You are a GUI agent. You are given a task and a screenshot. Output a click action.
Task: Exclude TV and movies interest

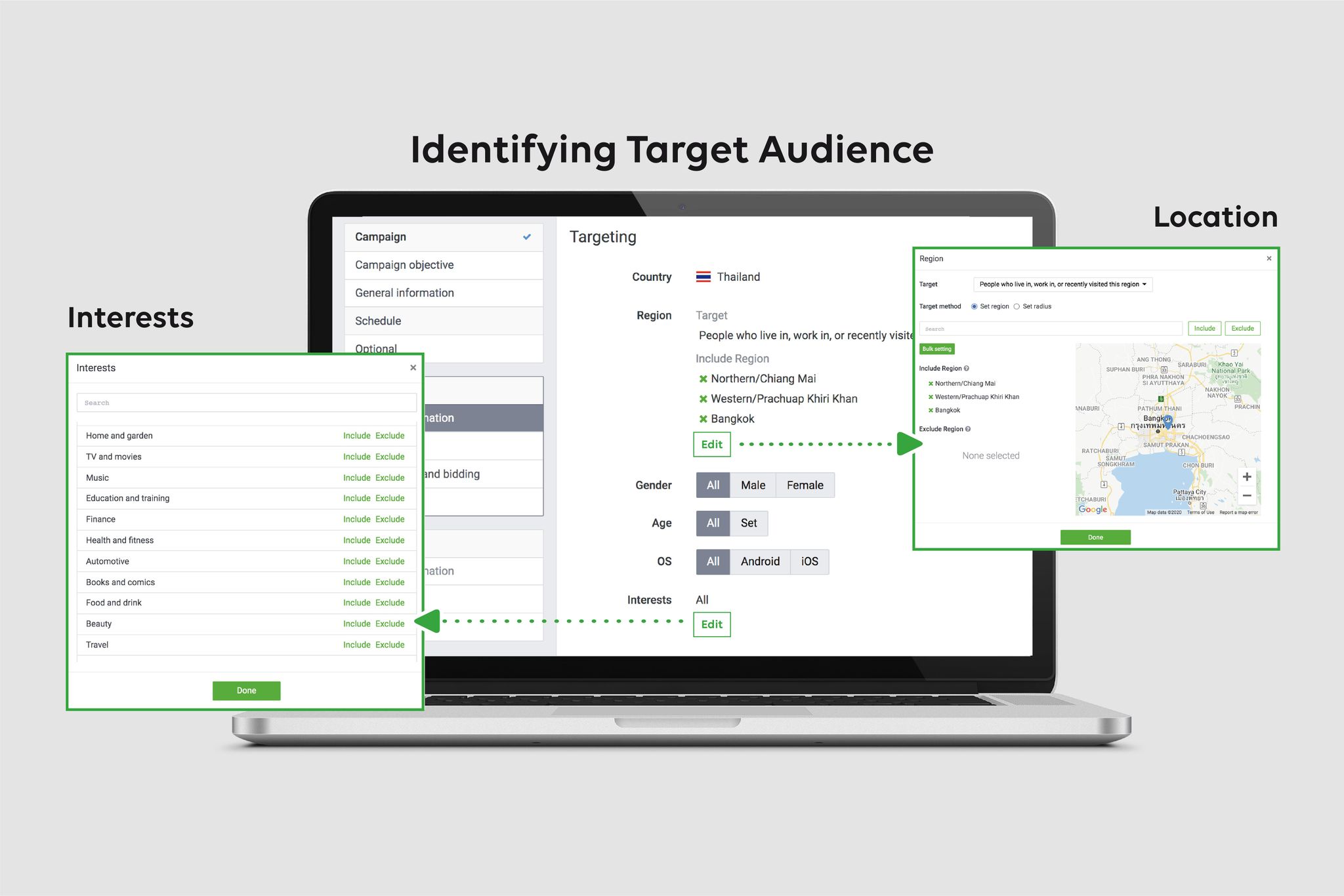[390, 457]
